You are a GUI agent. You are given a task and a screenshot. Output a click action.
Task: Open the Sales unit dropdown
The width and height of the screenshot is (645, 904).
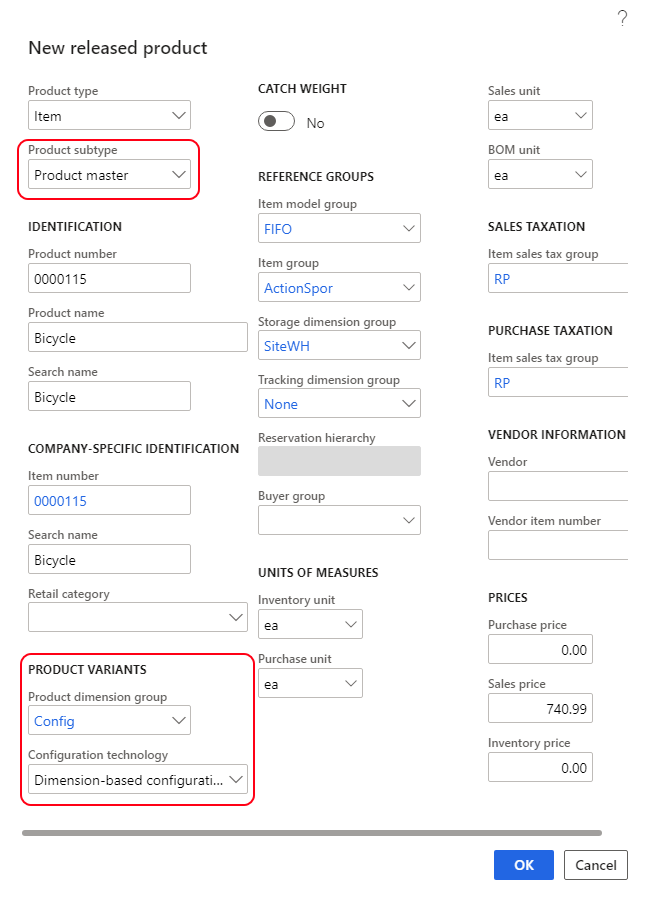(x=540, y=115)
